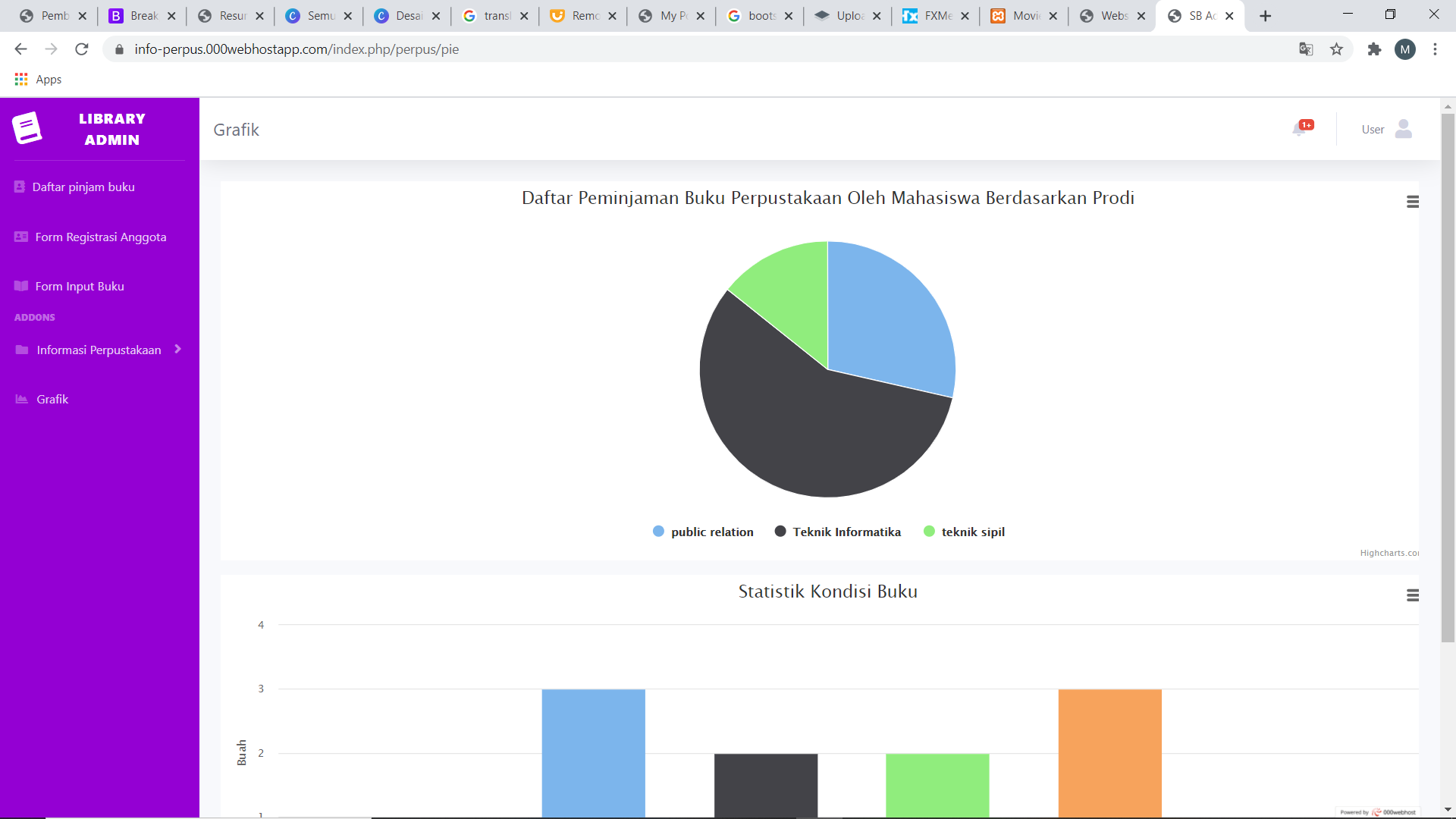Toggle the teknik sipil legend series
This screenshot has width=1456, height=819.
(x=972, y=532)
